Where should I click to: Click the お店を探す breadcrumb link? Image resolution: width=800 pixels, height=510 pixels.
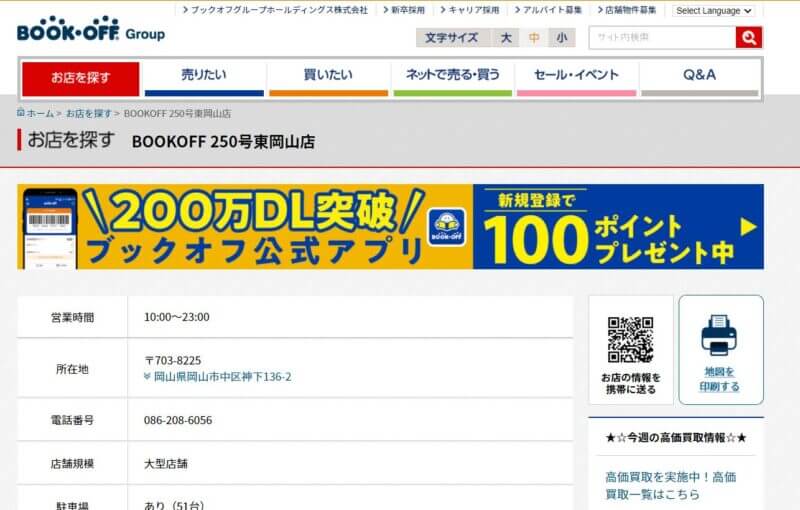coord(88,113)
